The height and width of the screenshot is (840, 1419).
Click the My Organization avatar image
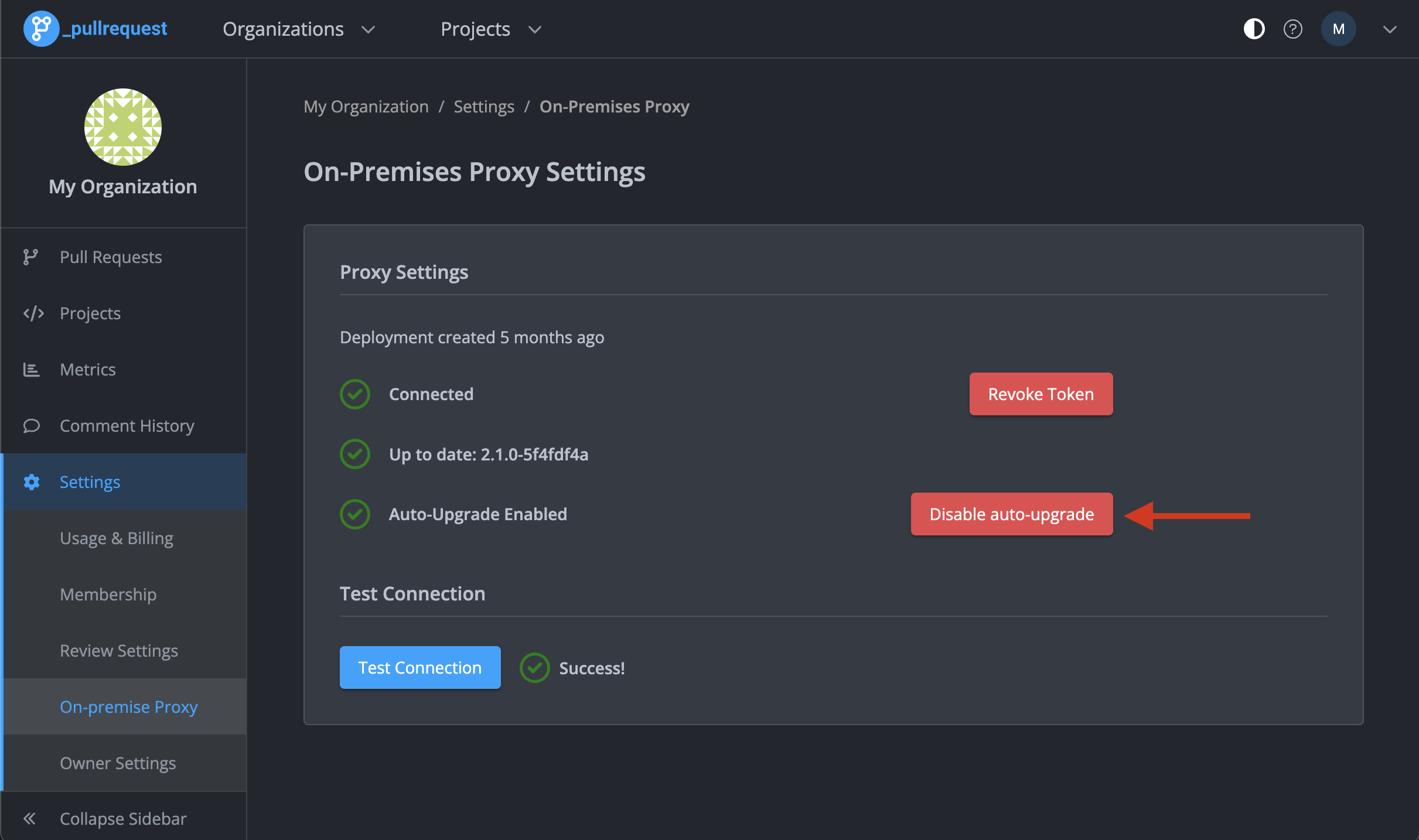click(123, 127)
